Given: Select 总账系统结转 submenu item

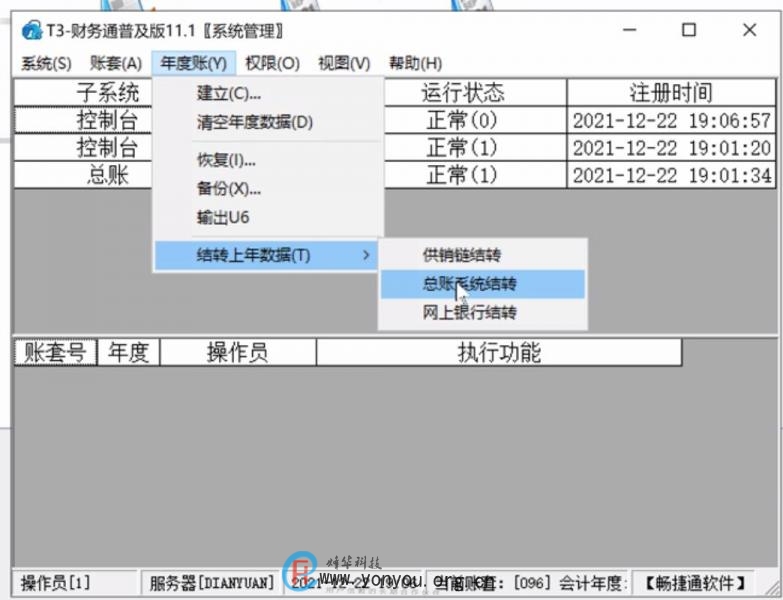Looking at the screenshot, I should pos(482,284).
